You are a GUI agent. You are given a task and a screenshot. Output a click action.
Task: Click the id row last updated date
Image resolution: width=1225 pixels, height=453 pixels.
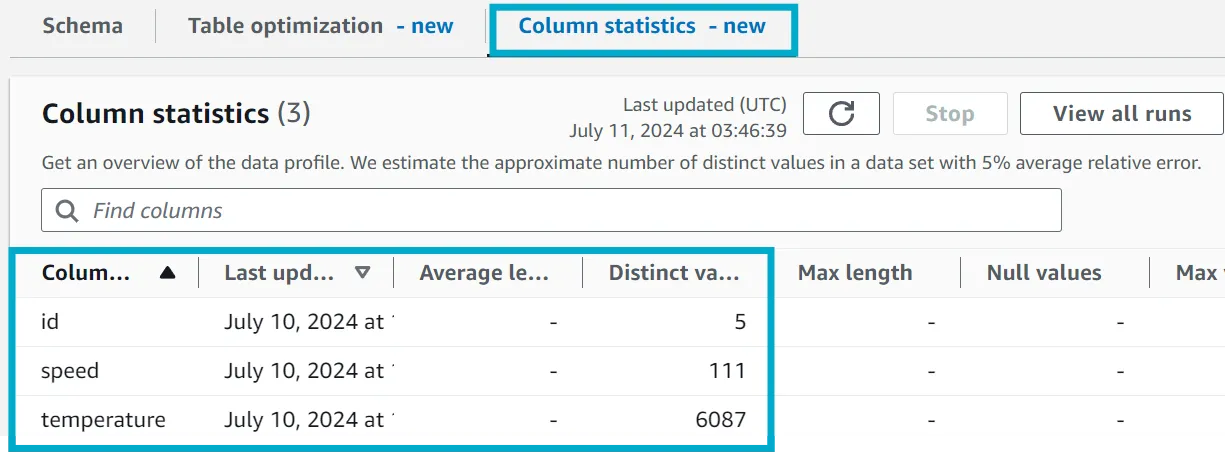(x=309, y=322)
